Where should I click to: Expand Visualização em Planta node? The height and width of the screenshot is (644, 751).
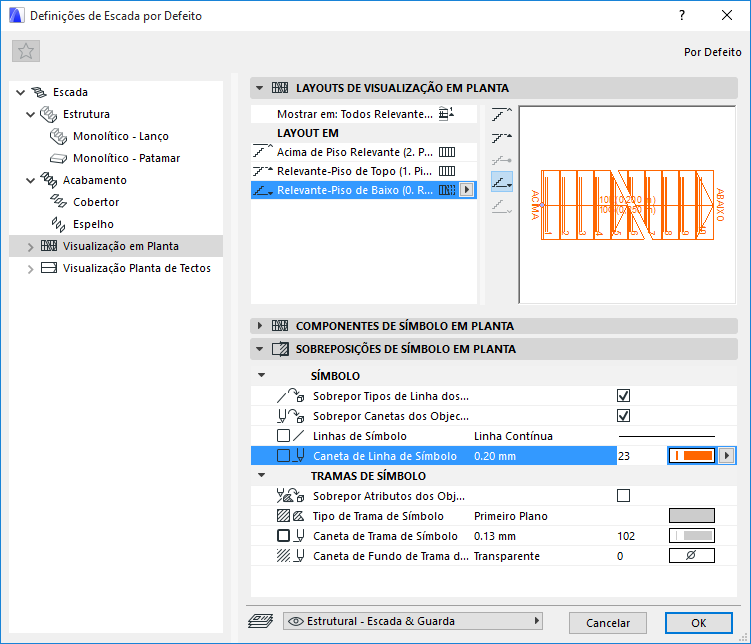[31, 247]
